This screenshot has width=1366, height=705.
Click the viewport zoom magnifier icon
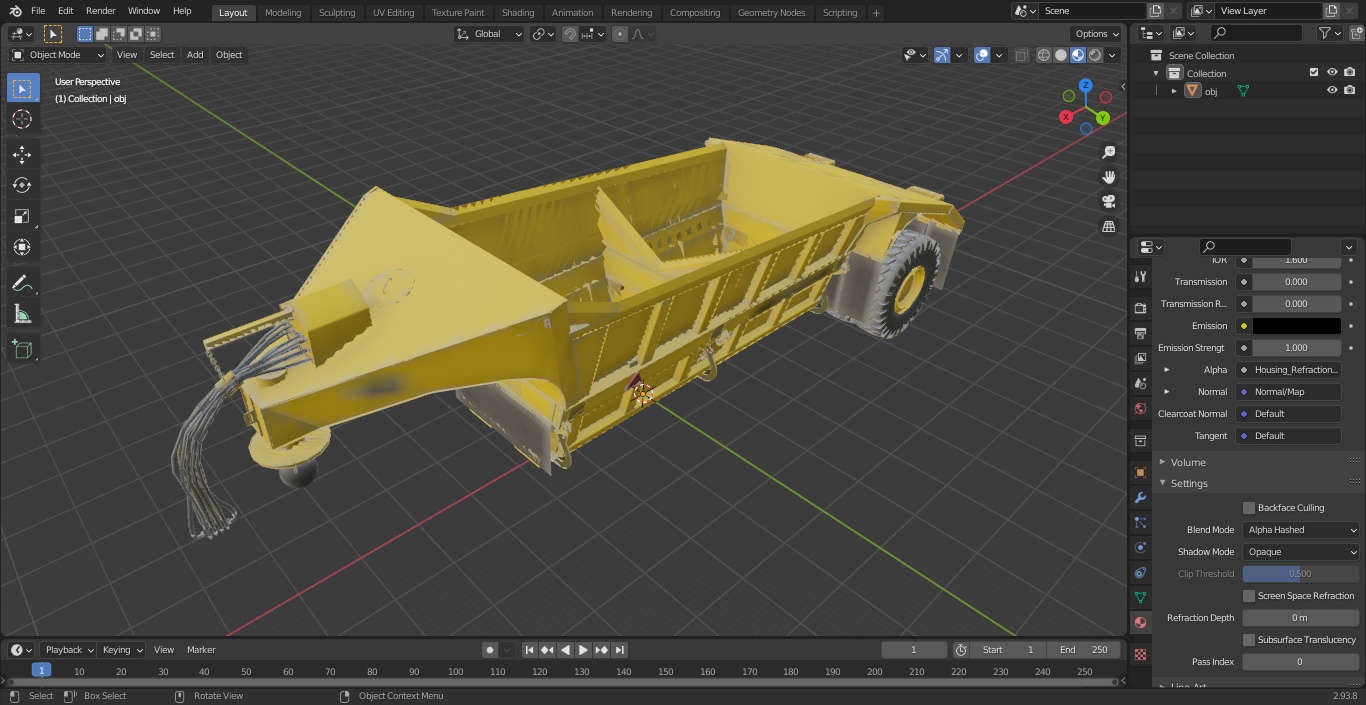coord(1108,152)
